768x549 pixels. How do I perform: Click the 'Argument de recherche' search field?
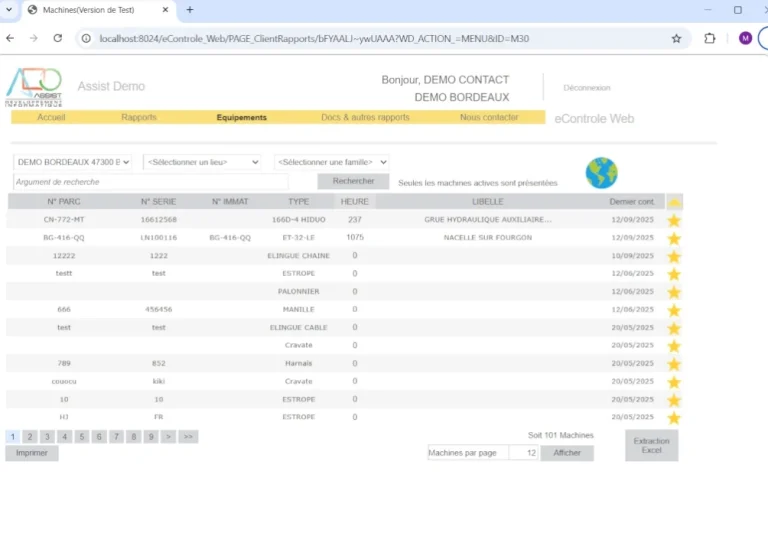[150, 182]
